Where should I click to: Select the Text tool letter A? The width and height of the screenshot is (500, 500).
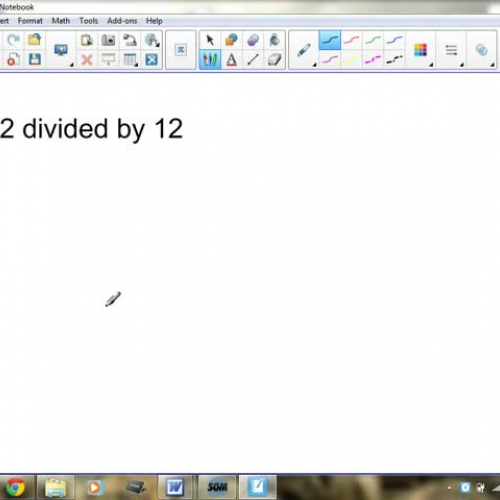click(231, 60)
